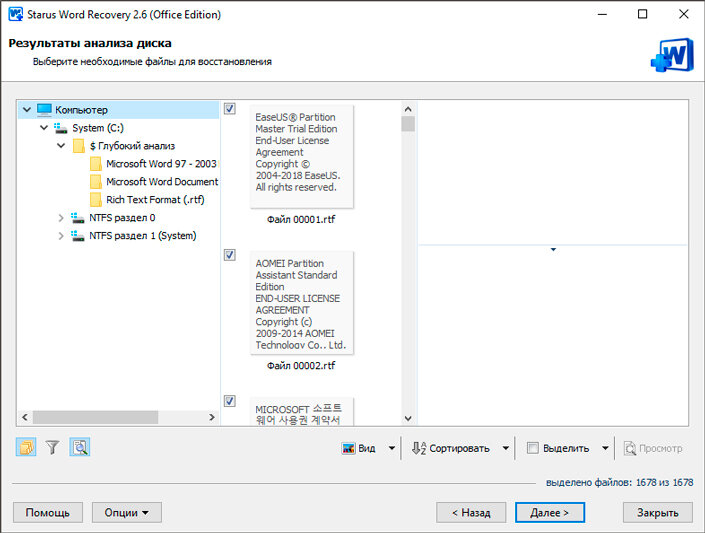Collapse the Глубокий анализ node

[61, 146]
